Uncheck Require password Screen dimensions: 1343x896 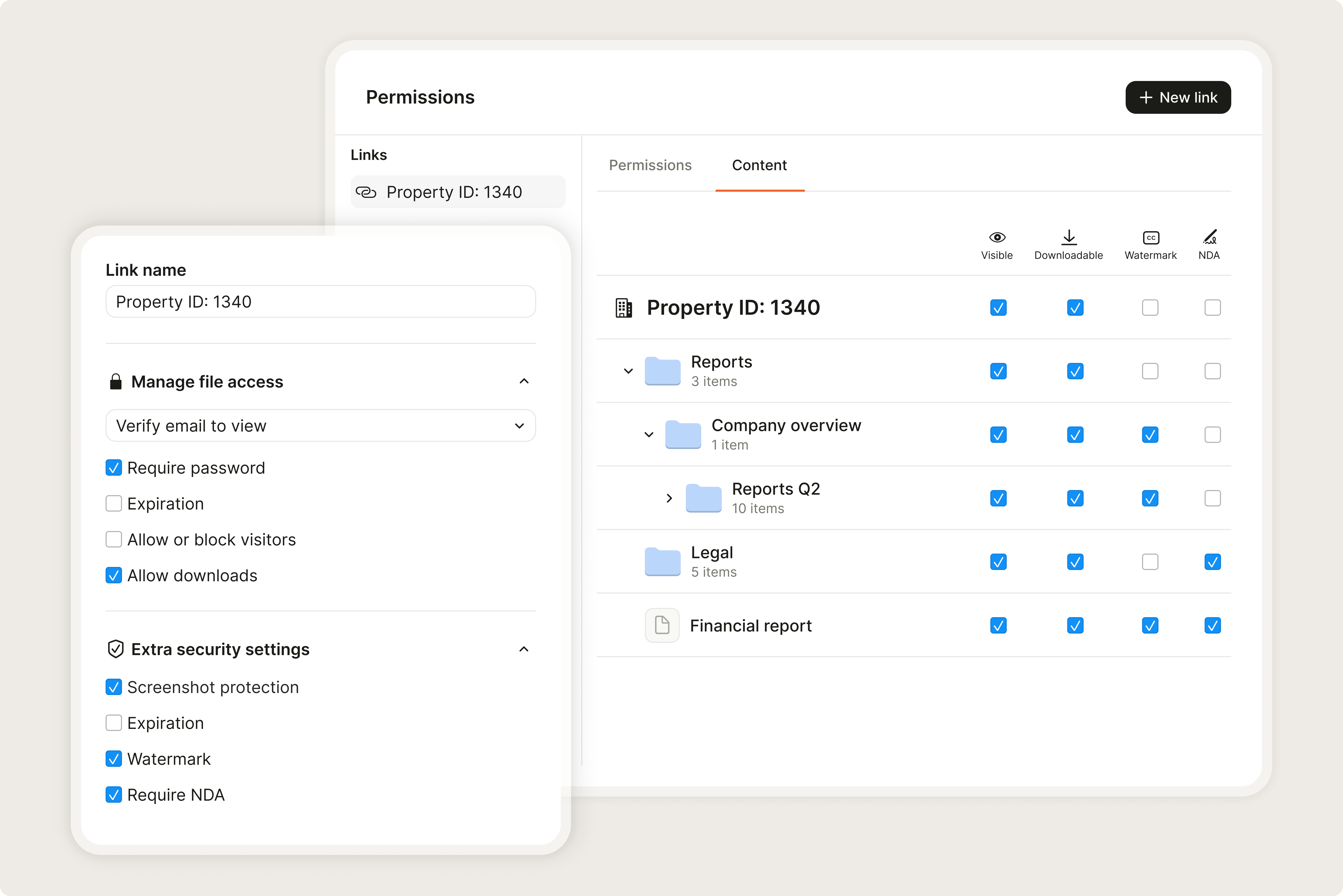coord(114,468)
